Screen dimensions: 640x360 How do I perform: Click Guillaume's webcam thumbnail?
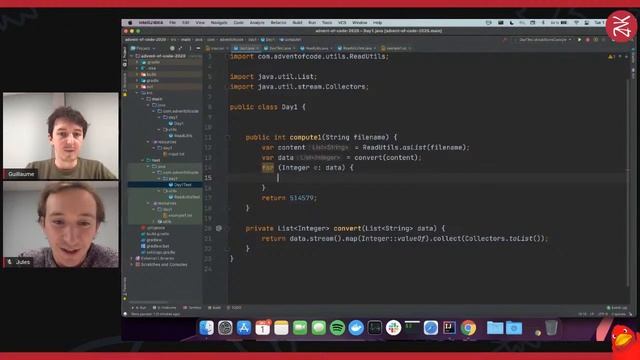coord(61,136)
